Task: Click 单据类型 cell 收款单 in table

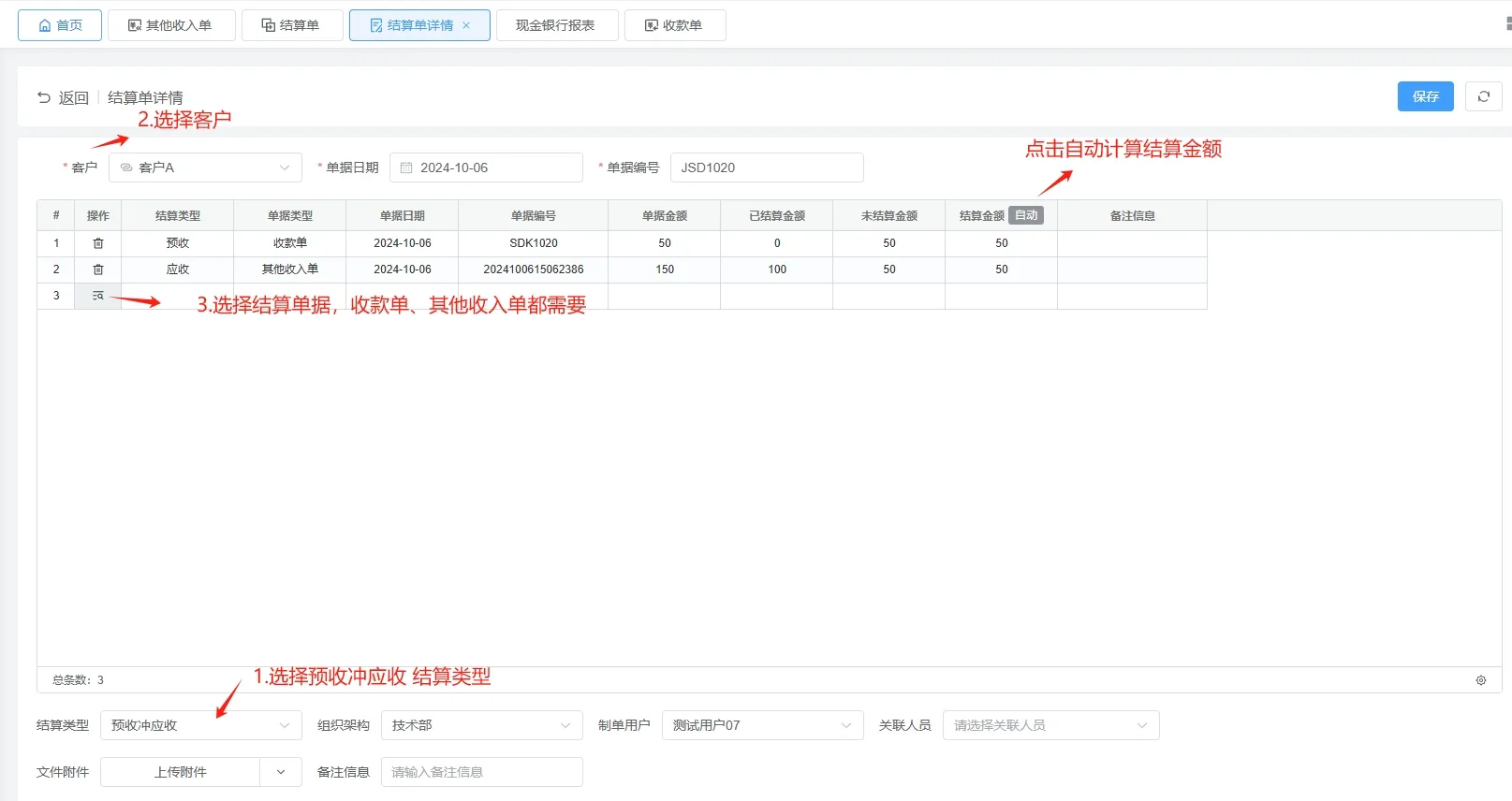Action: (x=290, y=243)
